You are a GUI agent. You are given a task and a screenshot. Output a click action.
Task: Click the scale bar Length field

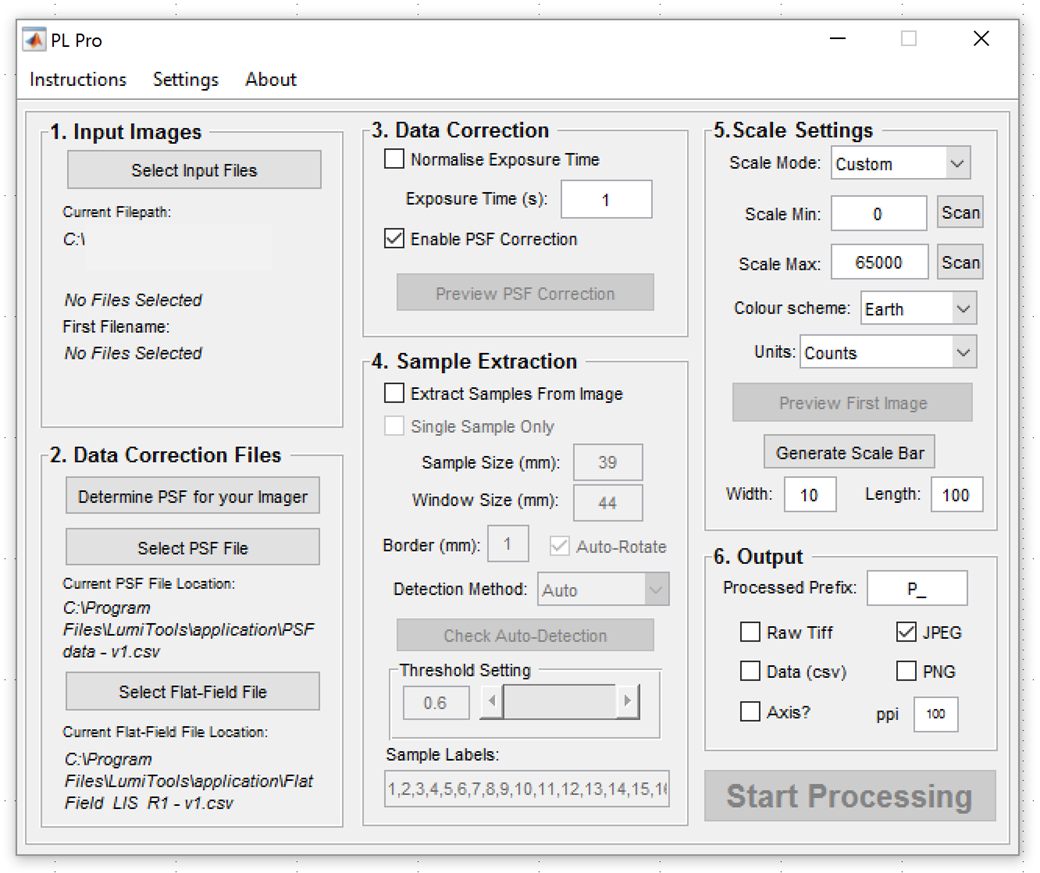pyautogui.click(x=957, y=494)
